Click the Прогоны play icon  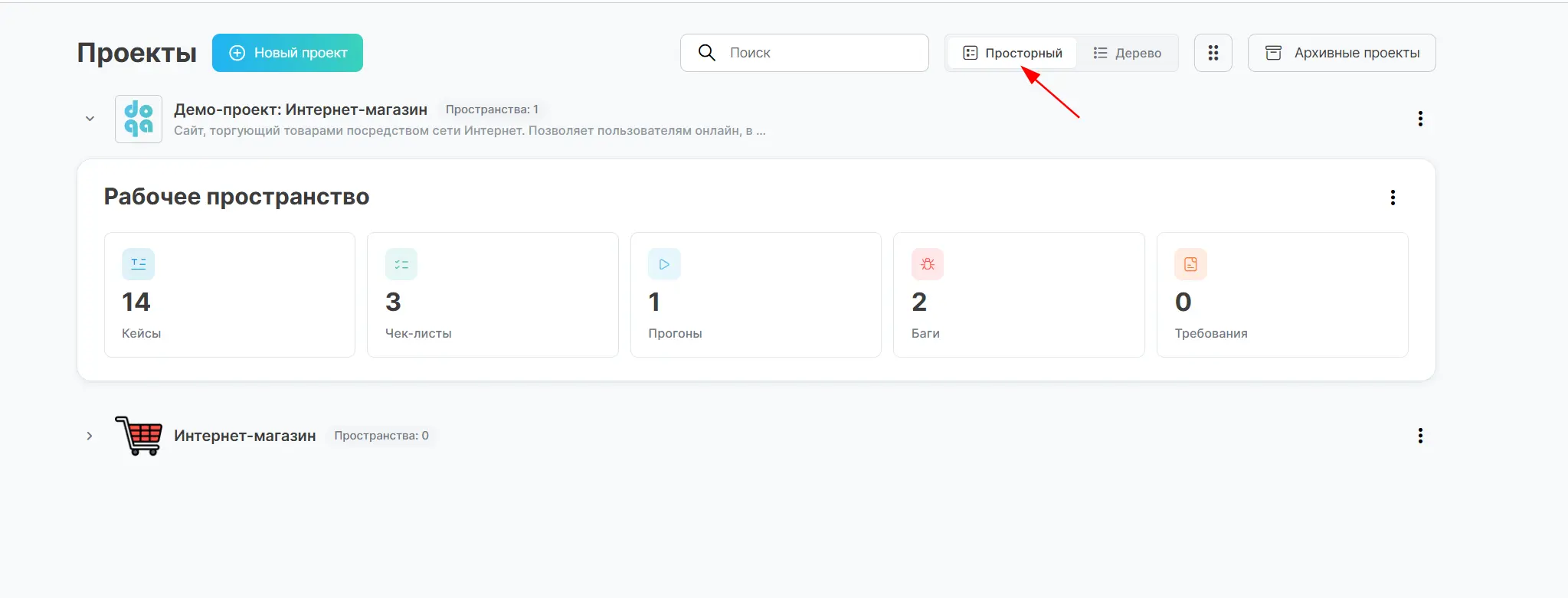(664, 264)
